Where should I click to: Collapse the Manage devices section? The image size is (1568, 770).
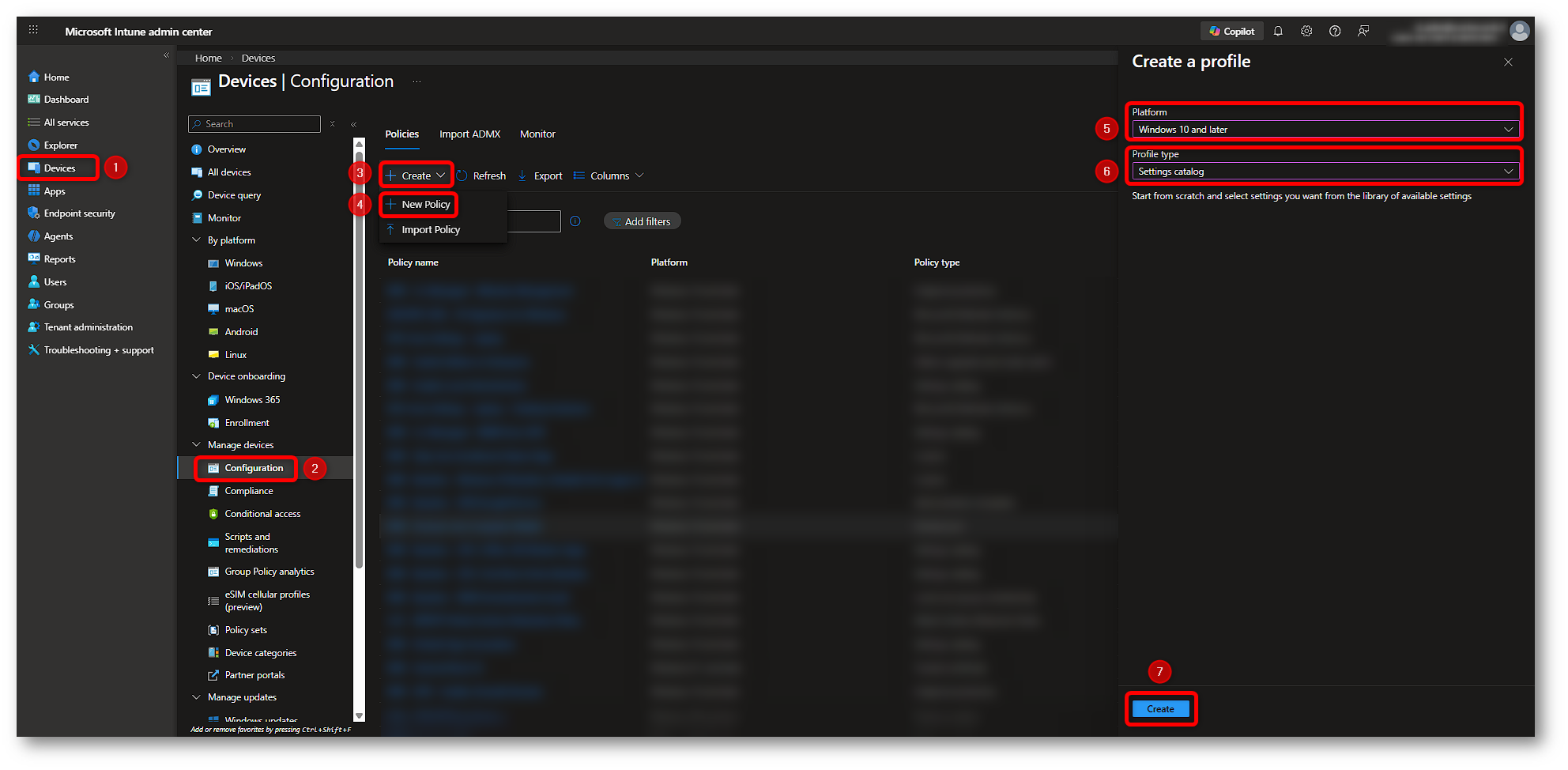[197, 445]
